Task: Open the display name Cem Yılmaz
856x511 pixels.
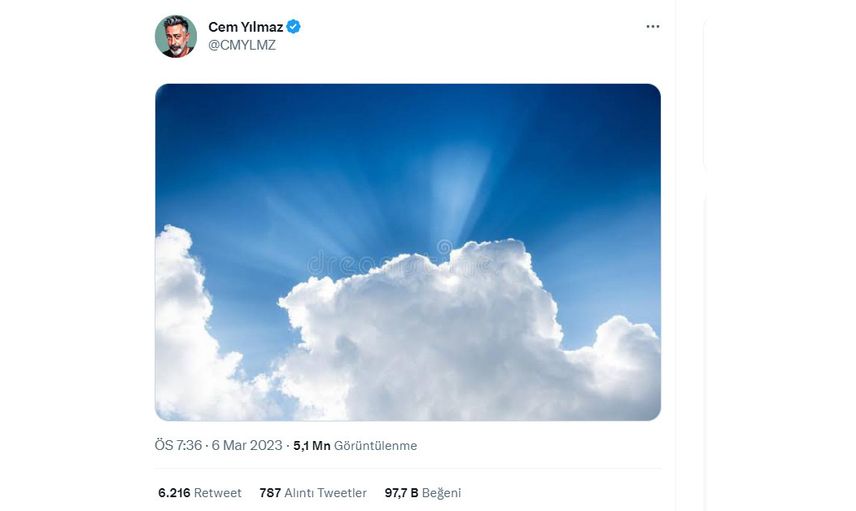Action: coord(246,27)
